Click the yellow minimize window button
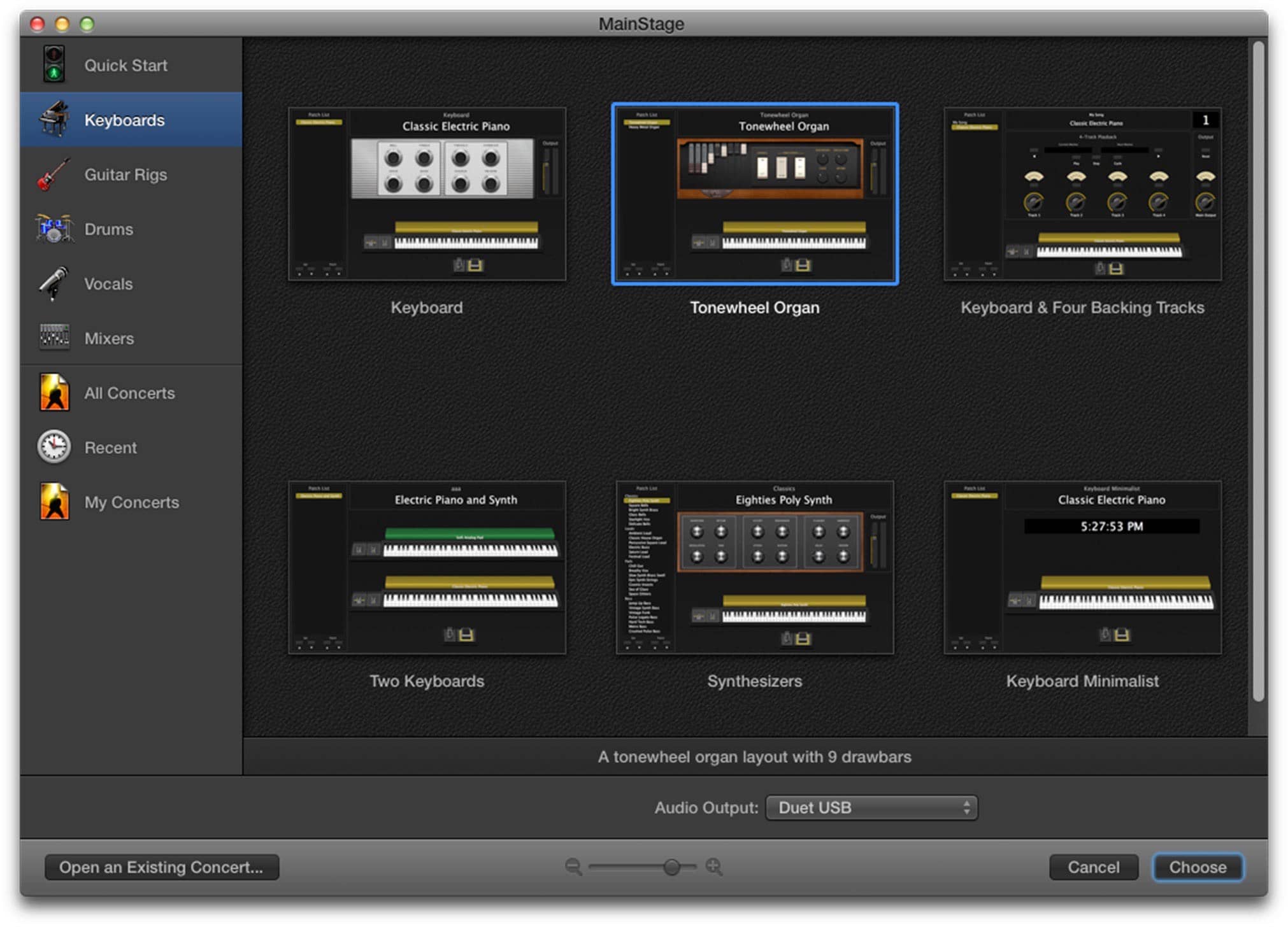This screenshot has width=1288, height=927. pyautogui.click(x=62, y=24)
